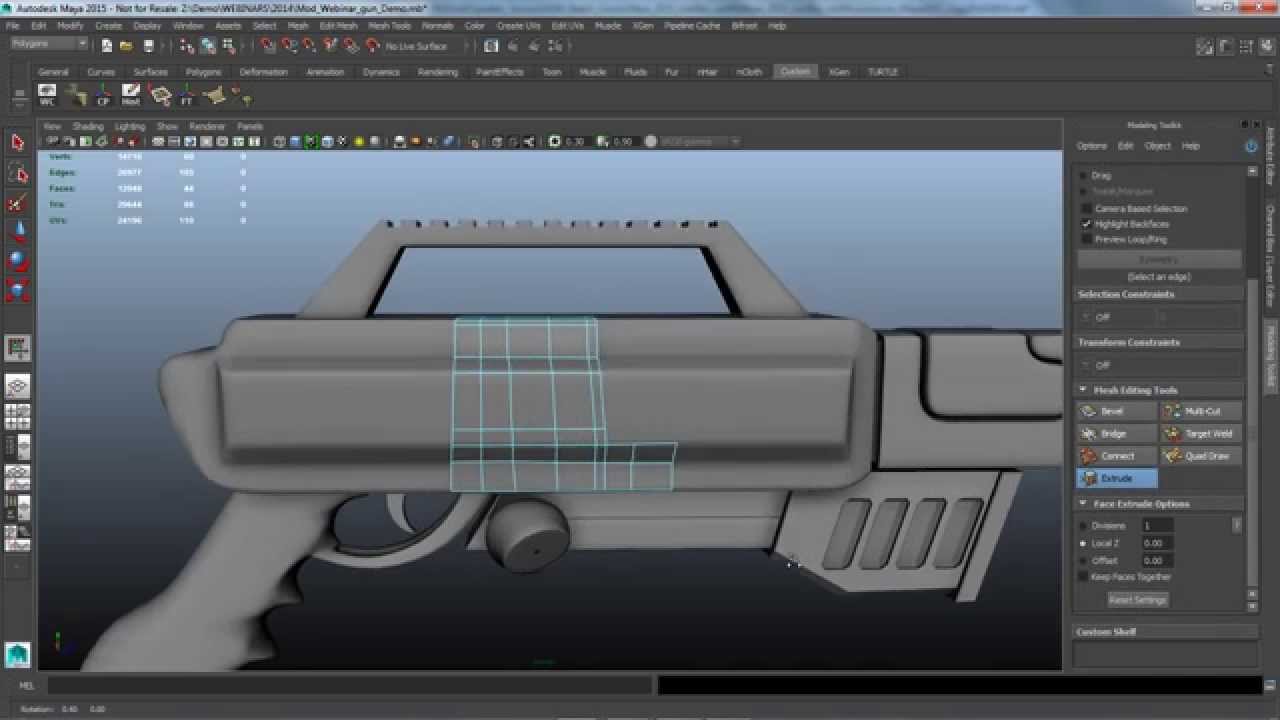
Task: Toggle Snap to Grids in status line
Action: (268, 46)
